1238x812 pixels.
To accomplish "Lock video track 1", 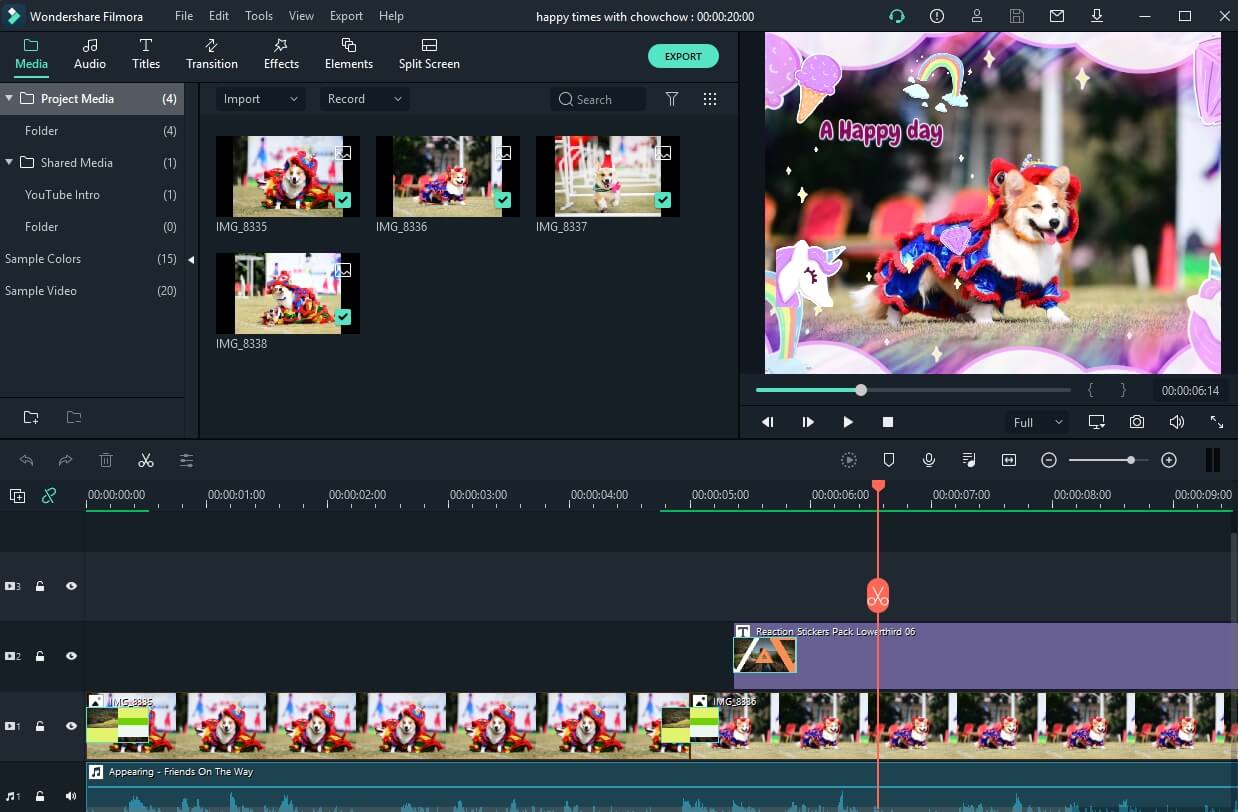I will 40,726.
